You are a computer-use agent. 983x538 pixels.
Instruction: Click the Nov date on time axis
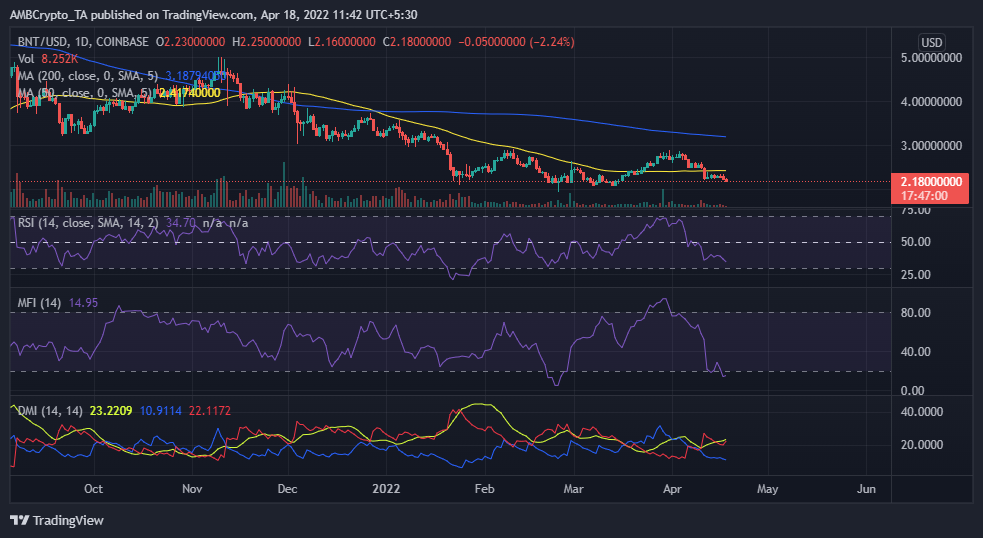(x=192, y=488)
